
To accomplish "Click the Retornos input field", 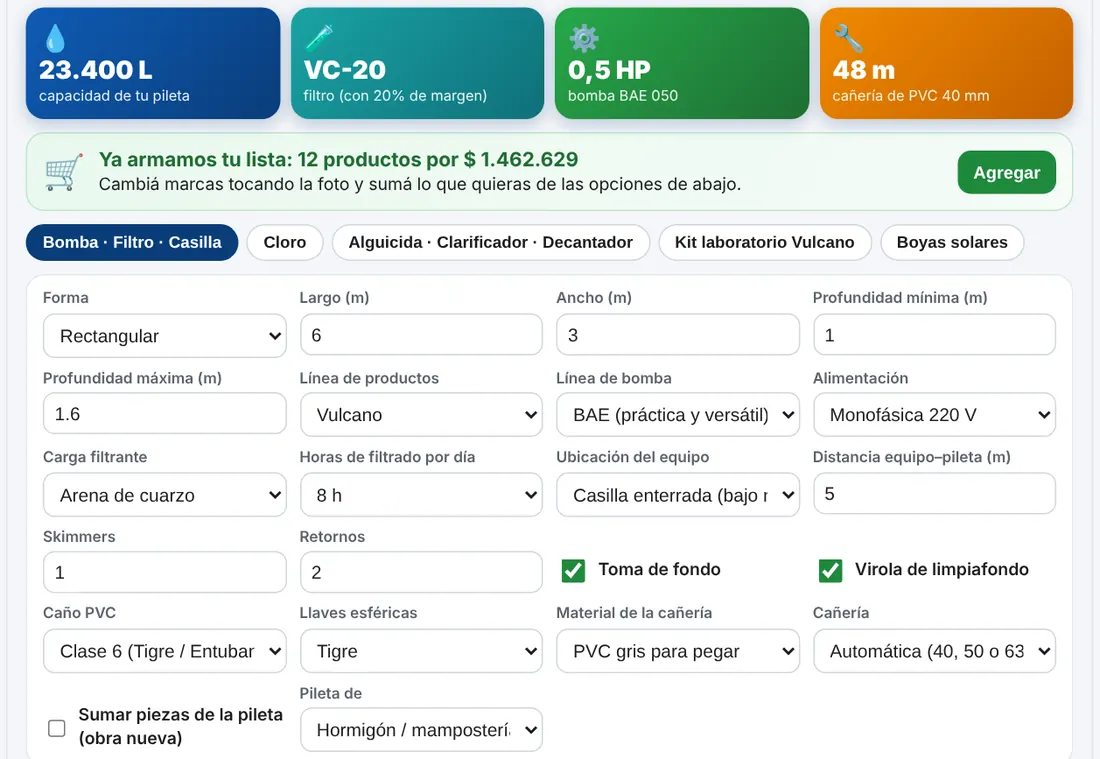I will (x=421, y=572).
